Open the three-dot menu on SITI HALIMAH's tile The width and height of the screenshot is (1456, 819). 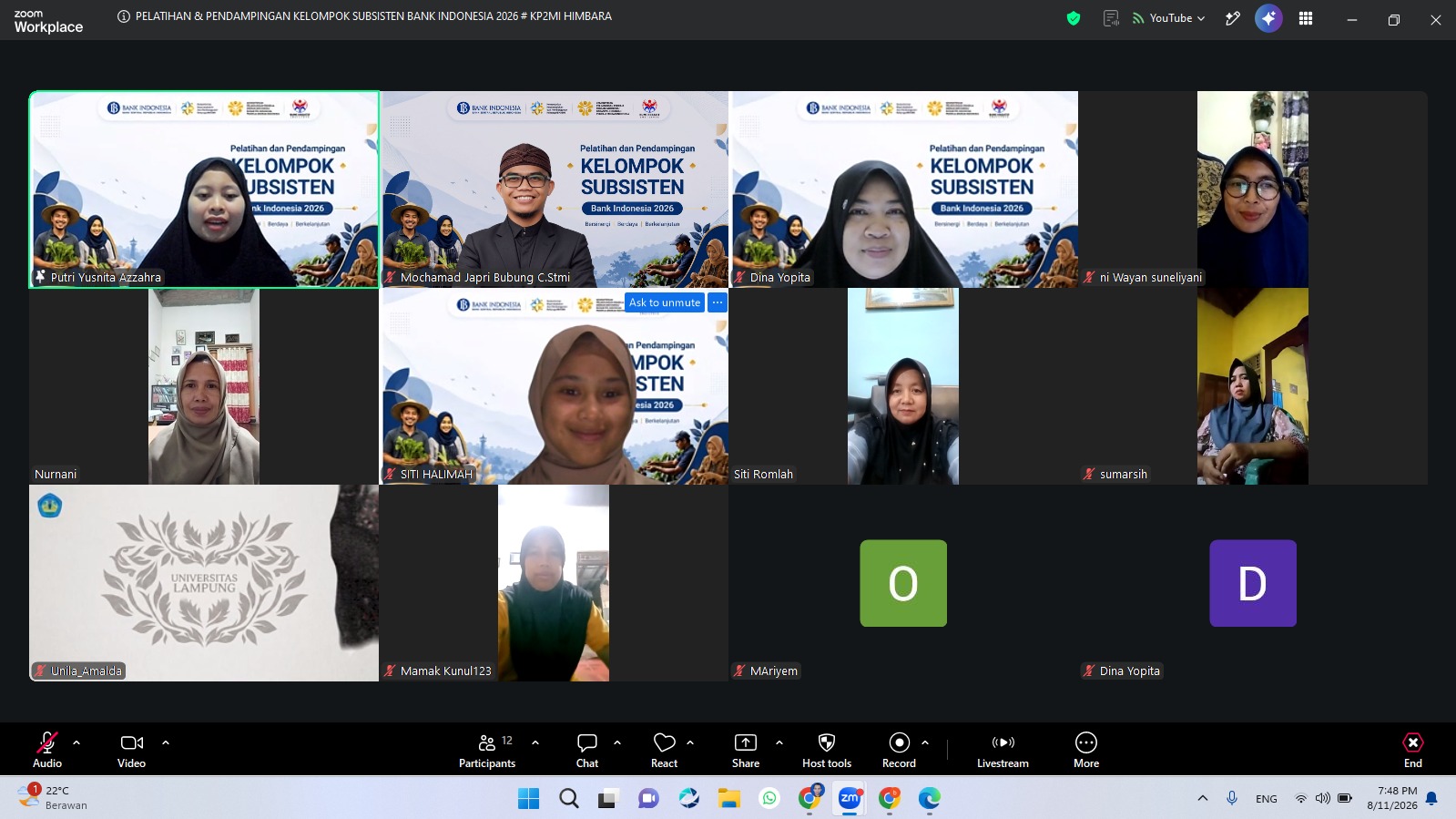tap(718, 302)
